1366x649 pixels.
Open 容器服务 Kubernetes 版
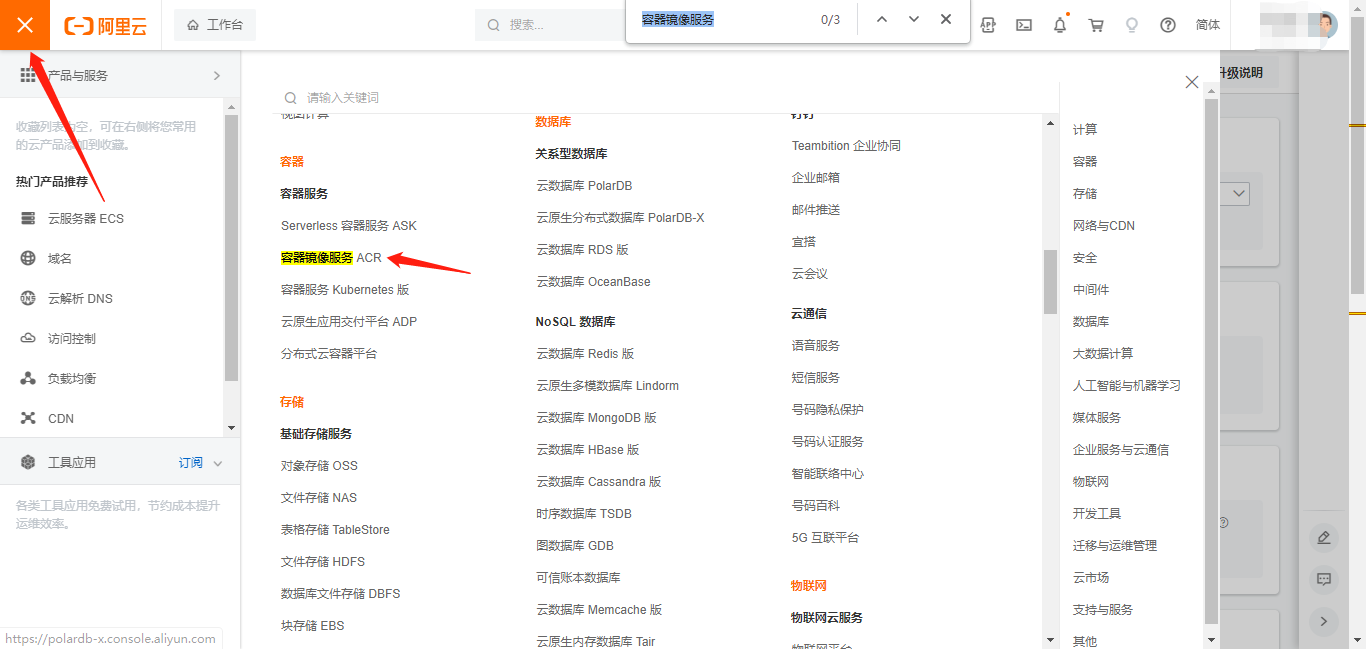click(x=345, y=290)
